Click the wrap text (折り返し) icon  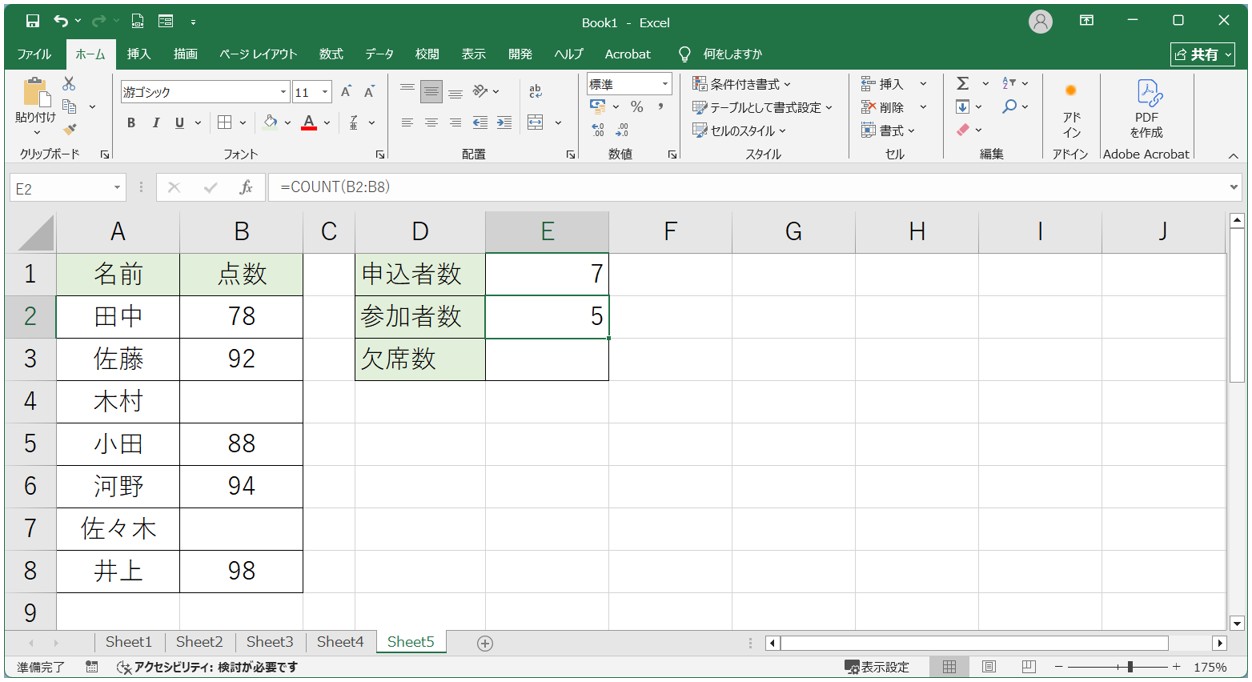click(x=536, y=90)
